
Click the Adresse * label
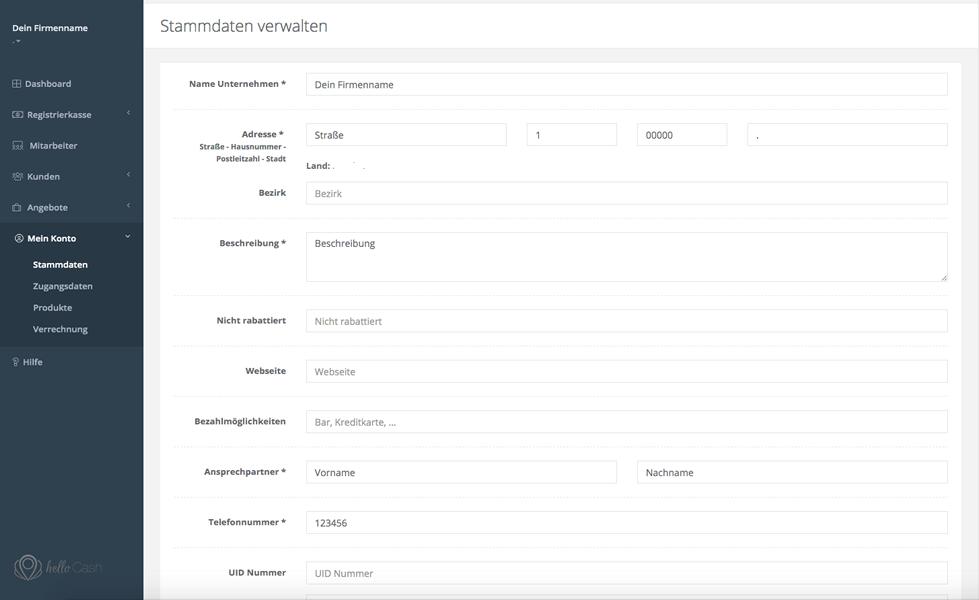pyautogui.click(x=263, y=134)
